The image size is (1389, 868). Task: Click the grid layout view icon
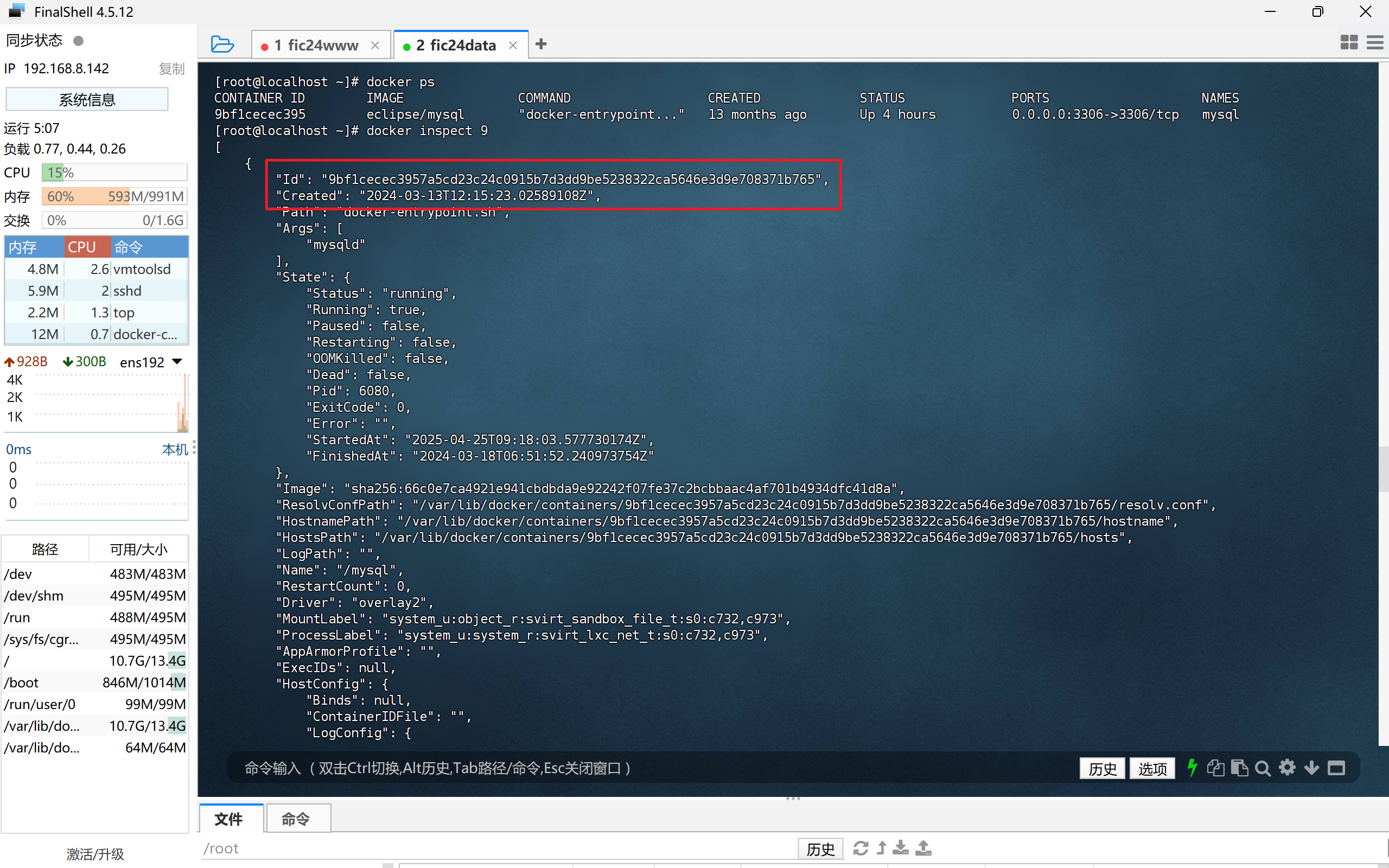click(x=1349, y=42)
